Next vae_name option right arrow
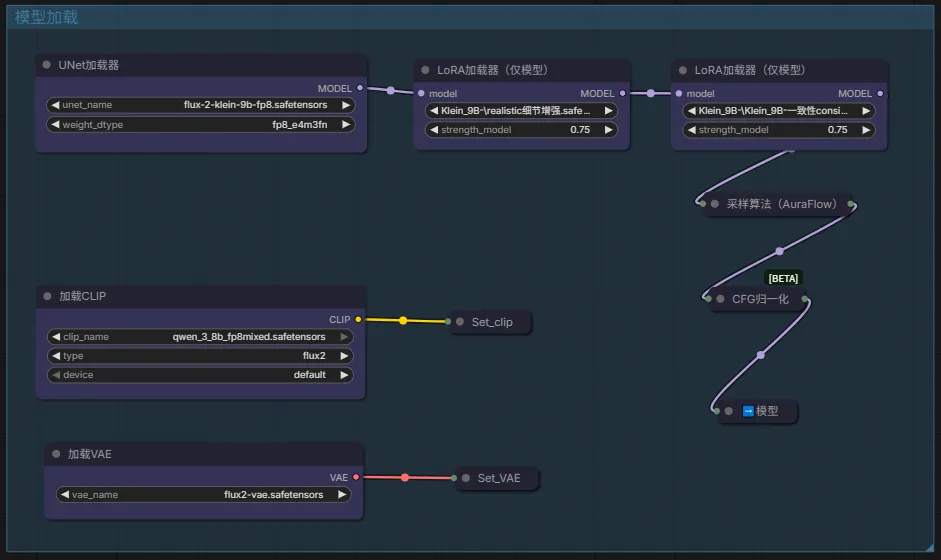This screenshot has width=941, height=560. 341,495
